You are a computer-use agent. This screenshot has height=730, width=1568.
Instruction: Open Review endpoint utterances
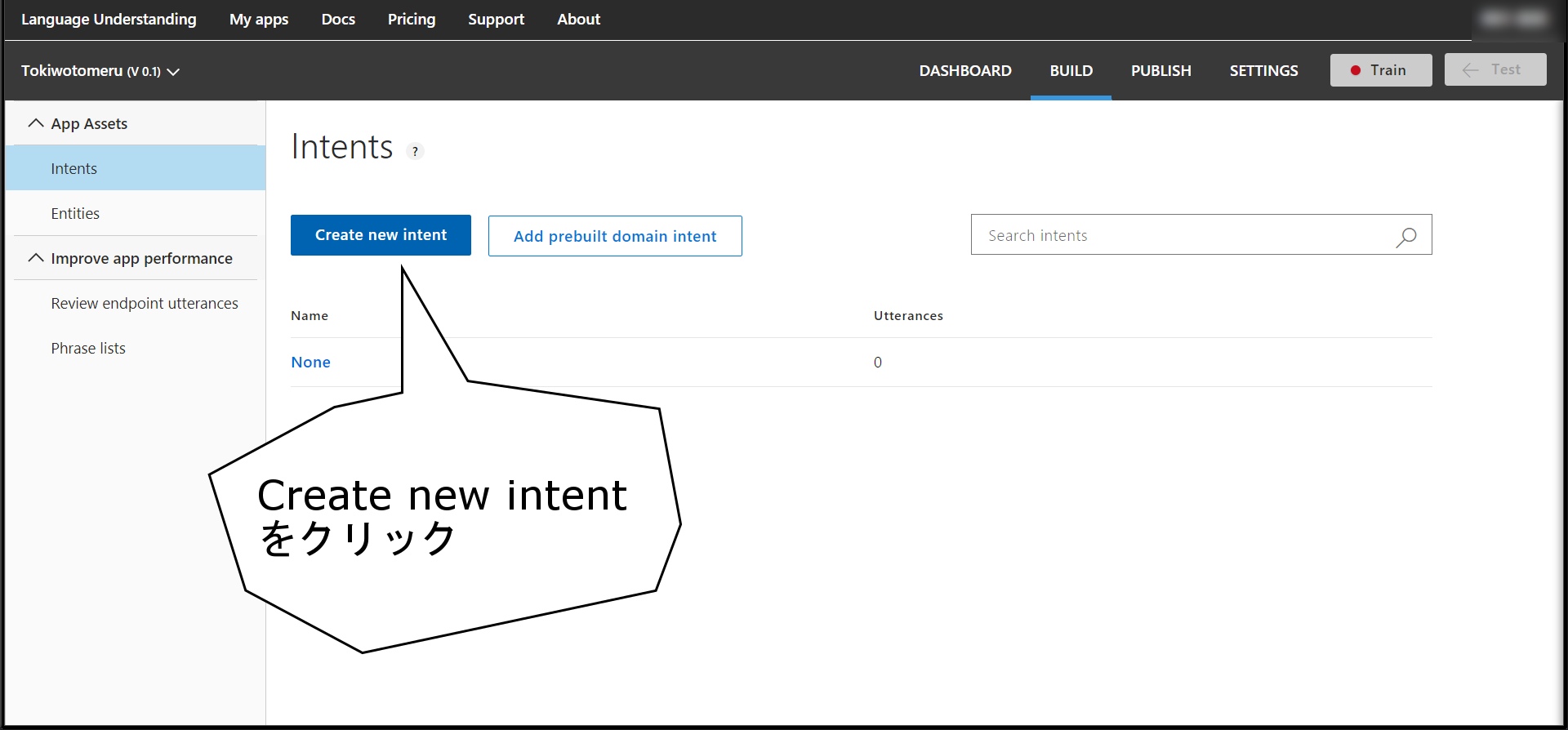145,304
